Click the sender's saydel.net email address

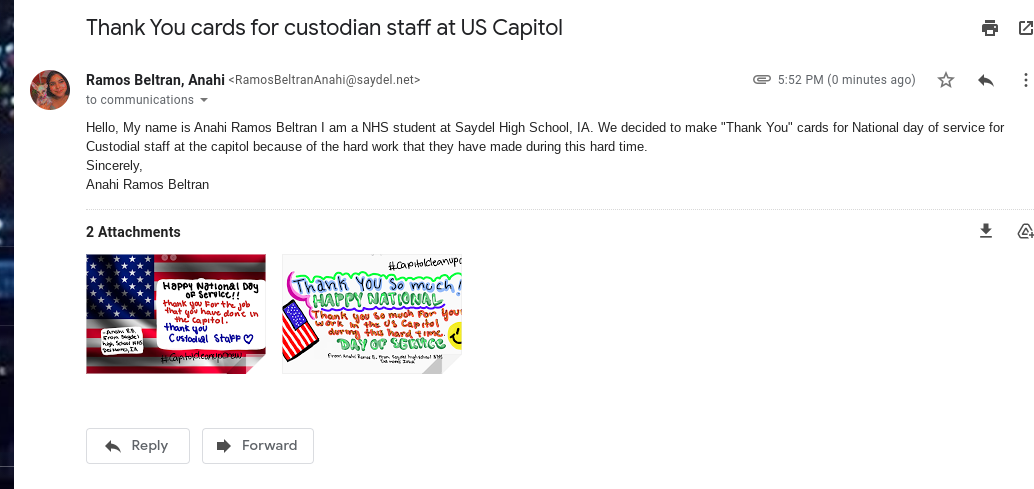click(325, 80)
